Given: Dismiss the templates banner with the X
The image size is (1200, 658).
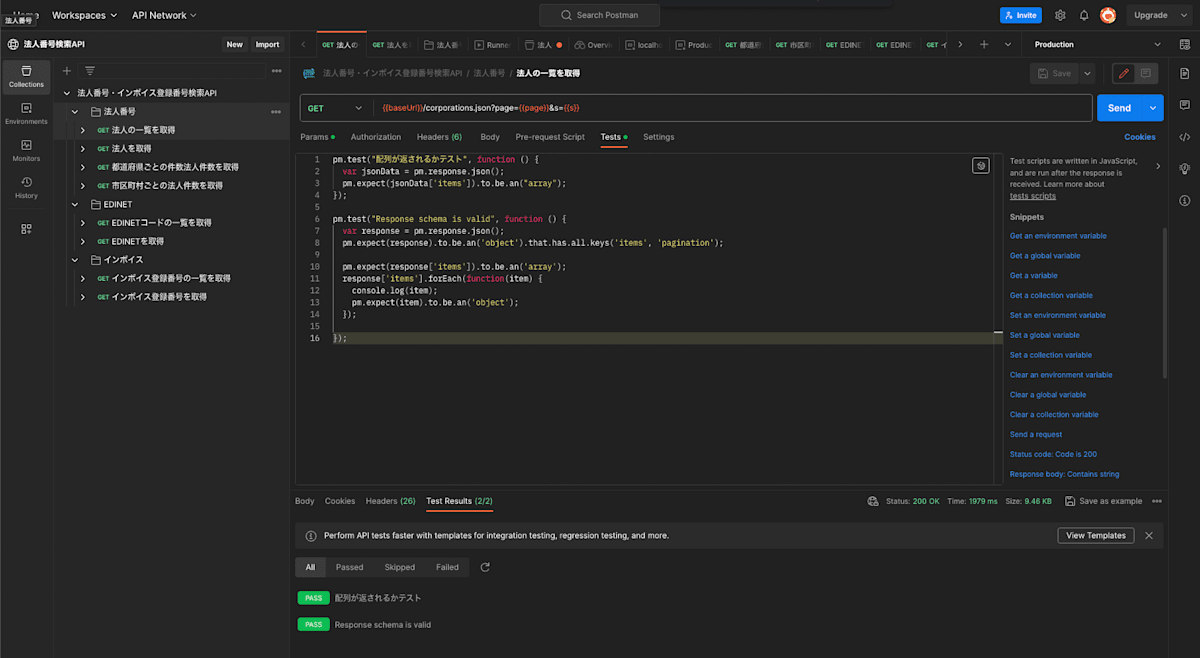Looking at the screenshot, I should (x=1149, y=535).
